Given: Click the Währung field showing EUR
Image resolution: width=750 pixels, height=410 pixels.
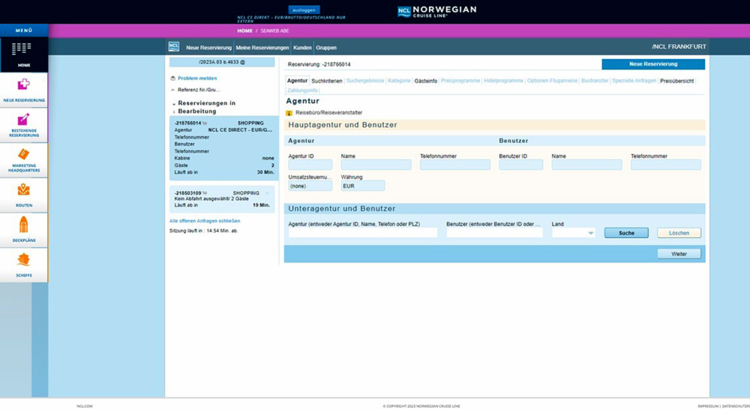Looking at the screenshot, I should click(363, 186).
